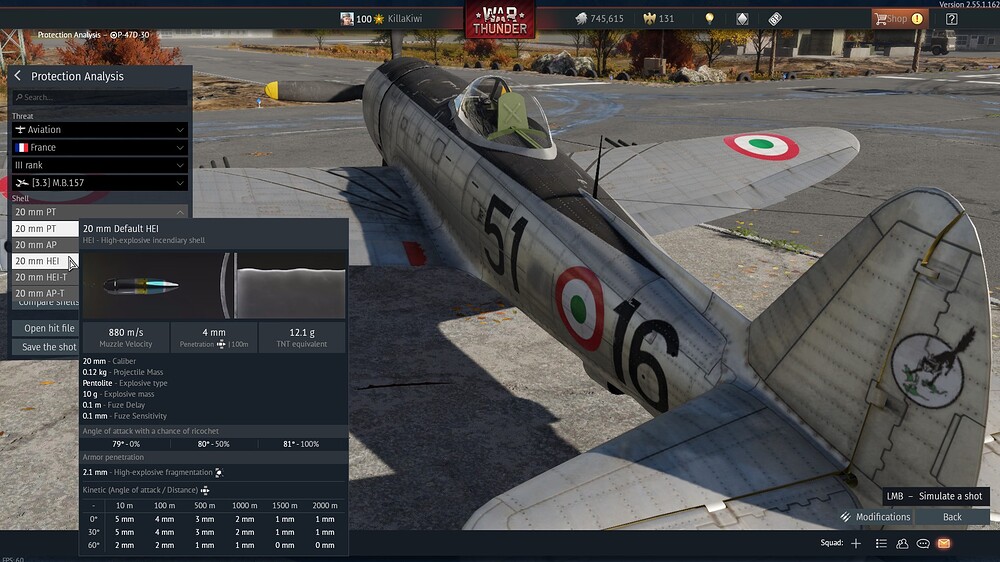Click the help question mark icon
The image size is (1000, 562).
pyautogui.click(x=952, y=19)
